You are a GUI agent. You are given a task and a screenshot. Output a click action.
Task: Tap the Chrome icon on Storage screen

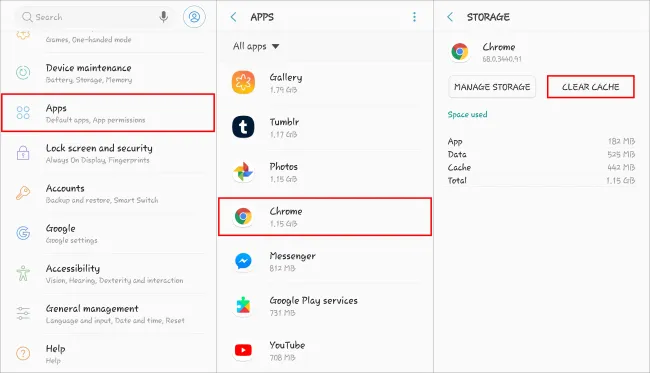pos(460,52)
